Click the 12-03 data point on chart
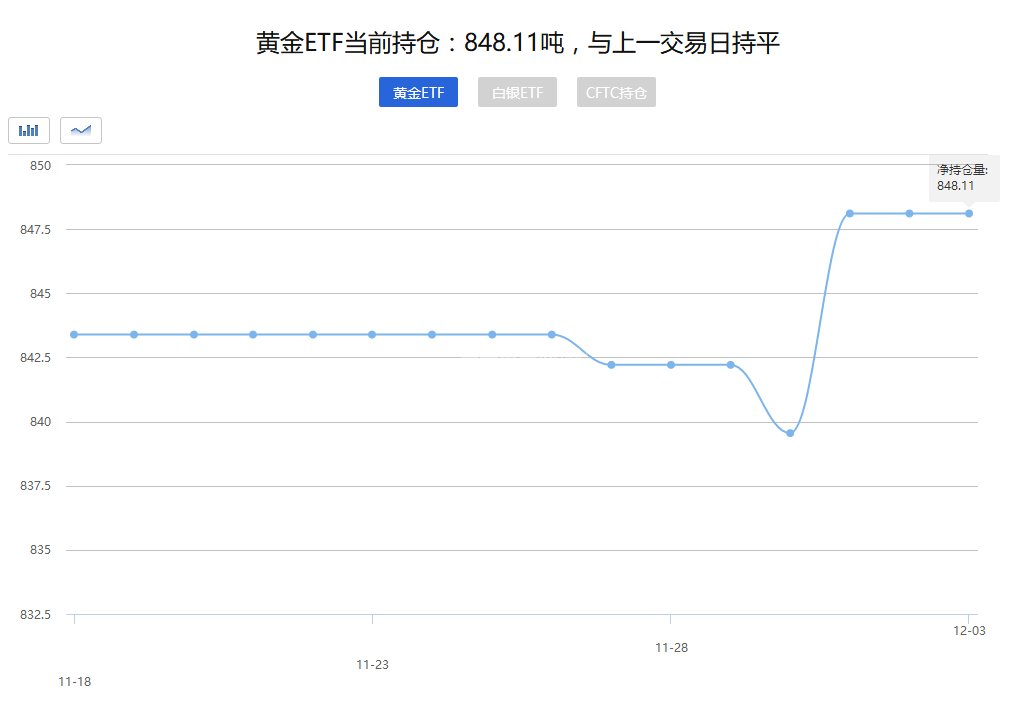The image size is (1016, 701). click(x=969, y=213)
